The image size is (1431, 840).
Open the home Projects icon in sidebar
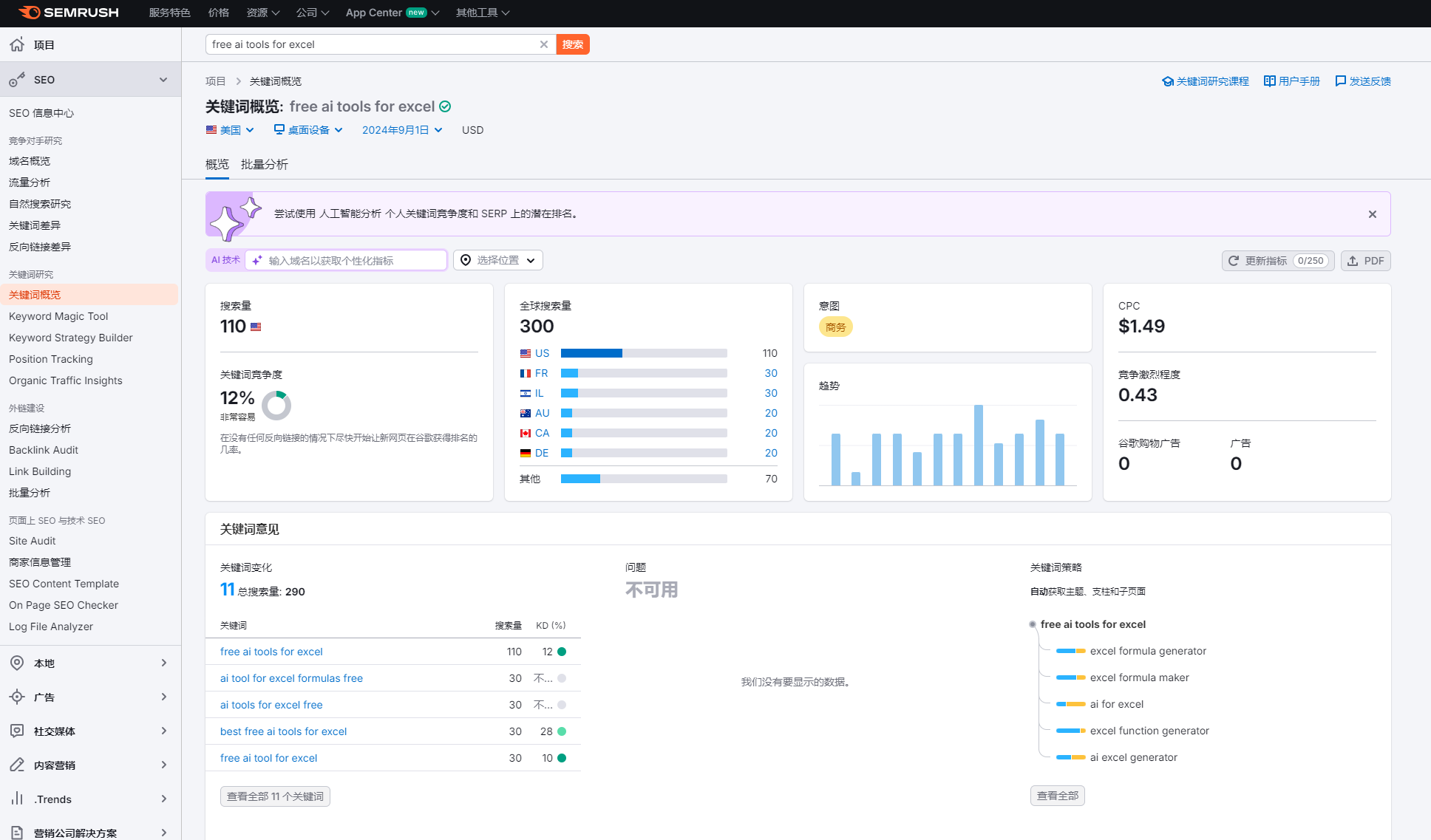(x=17, y=44)
